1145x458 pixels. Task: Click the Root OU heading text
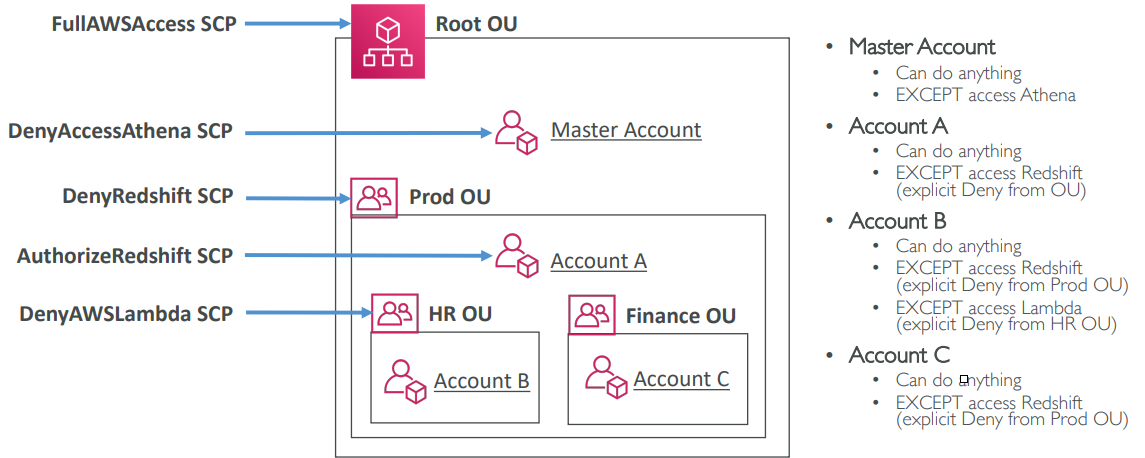click(476, 23)
